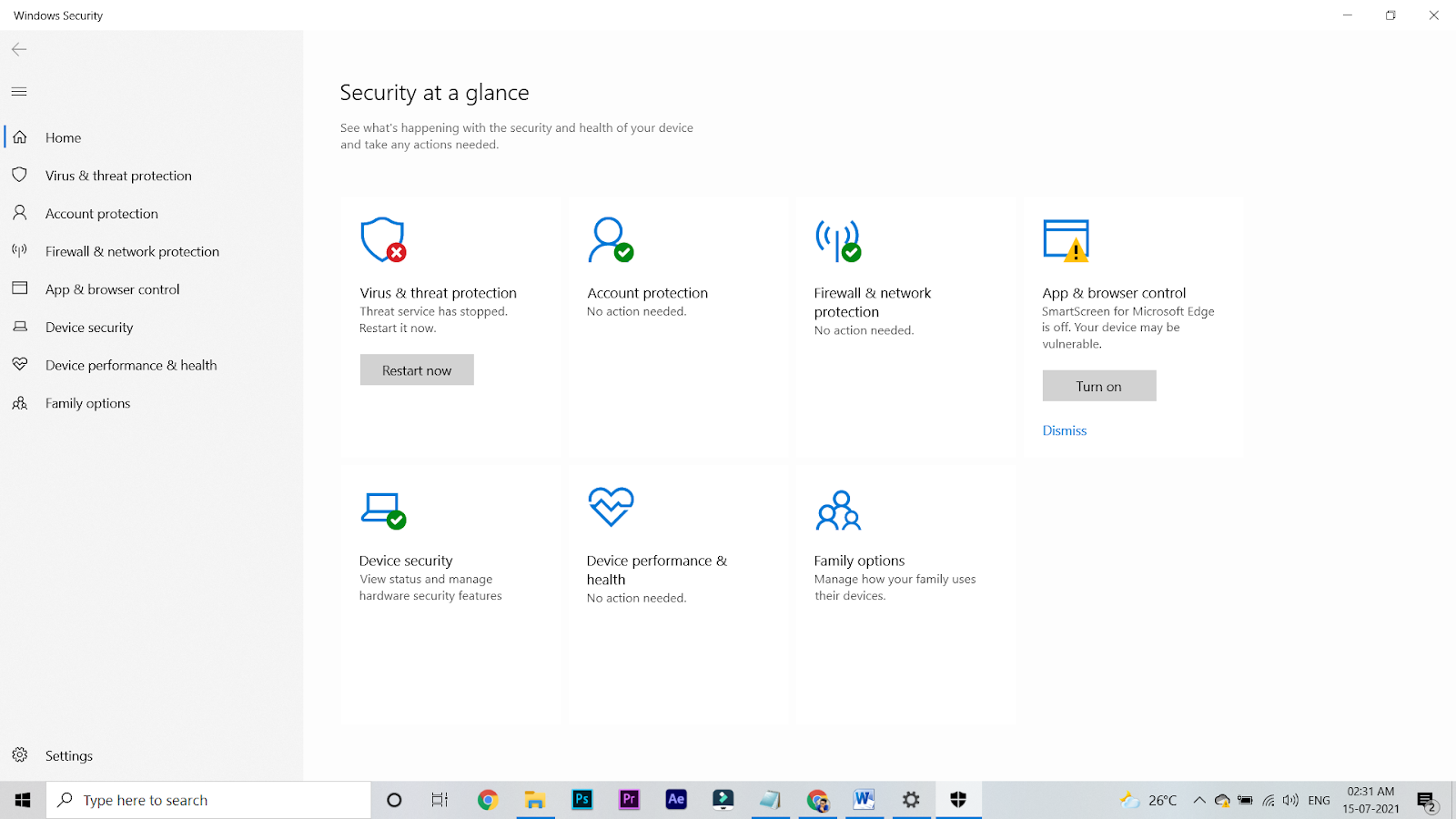Click the back arrow in Windows Security

click(19, 50)
